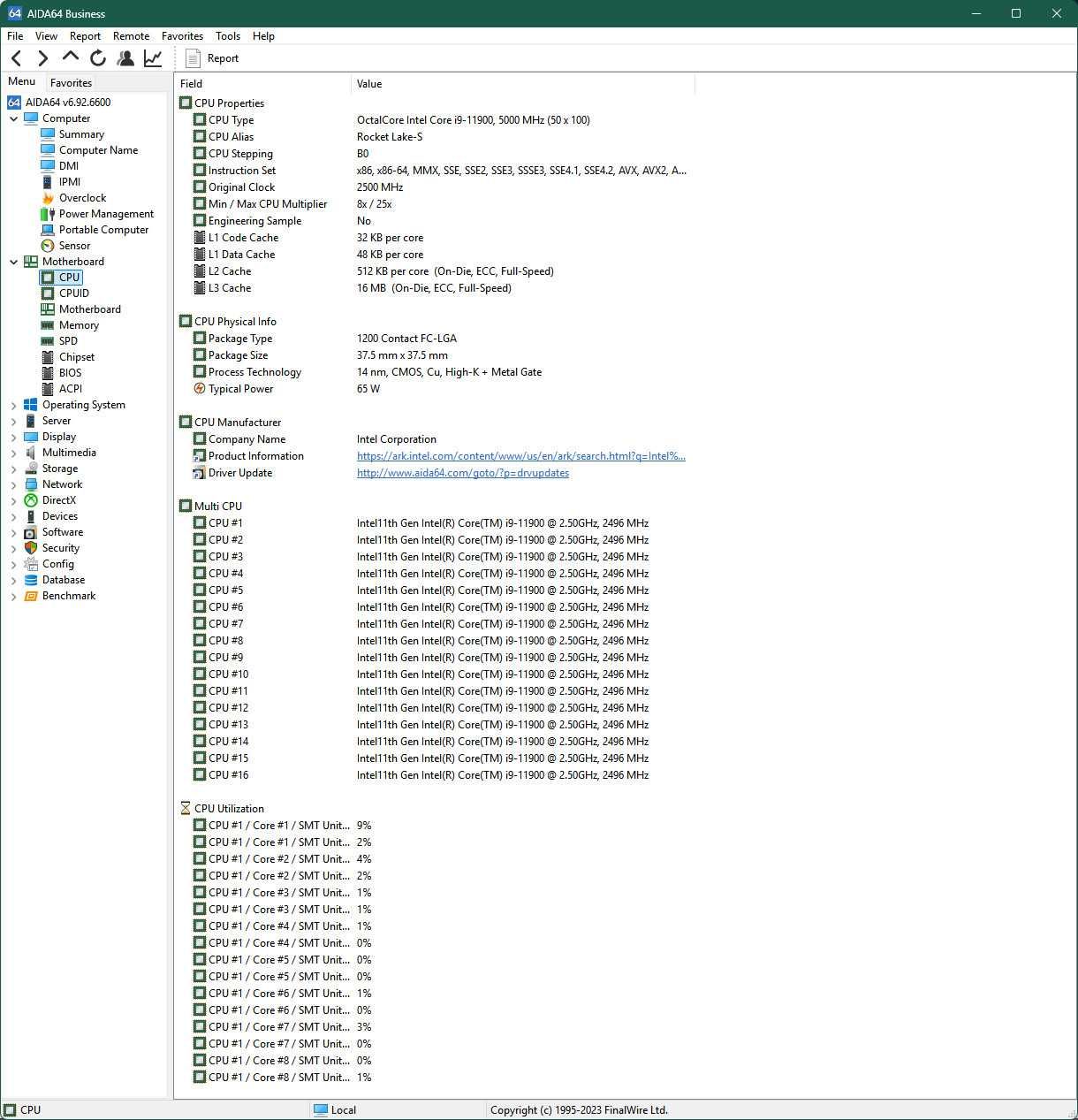Screen dimensions: 1078x1120
Task: Select SPD icon in tree
Action: [x=48, y=341]
